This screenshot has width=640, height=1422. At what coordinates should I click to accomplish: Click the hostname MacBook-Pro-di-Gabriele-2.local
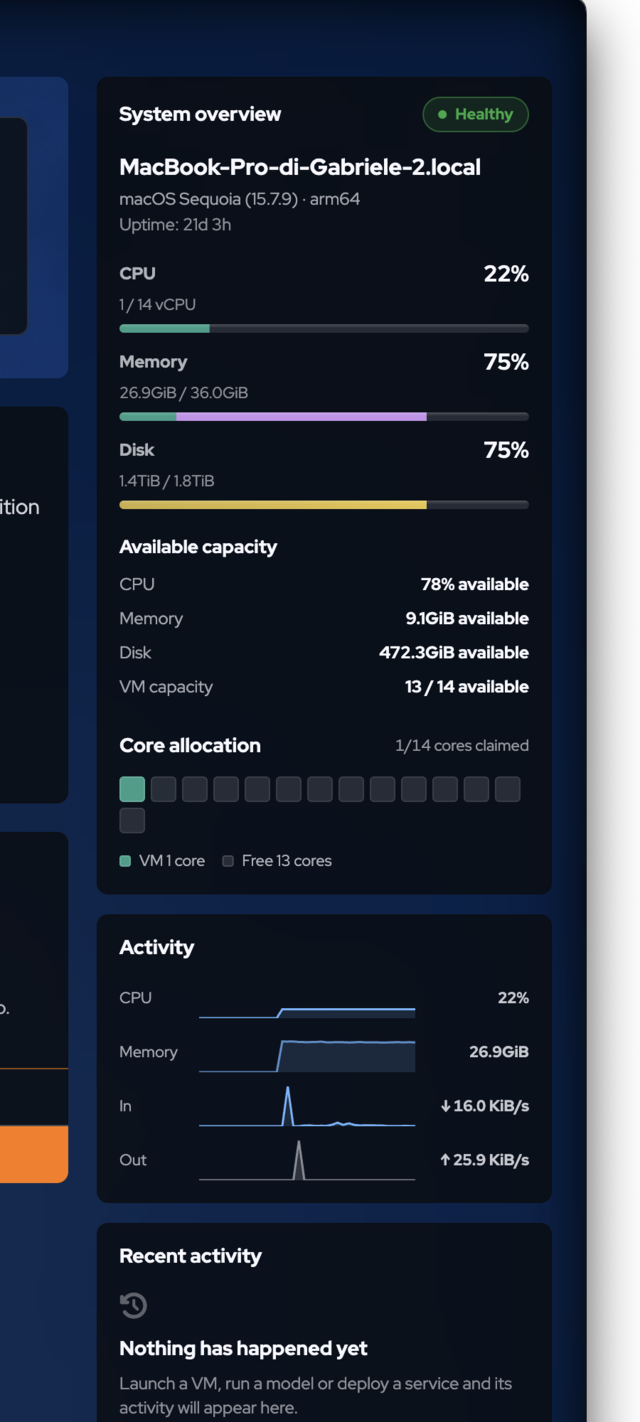coord(300,167)
